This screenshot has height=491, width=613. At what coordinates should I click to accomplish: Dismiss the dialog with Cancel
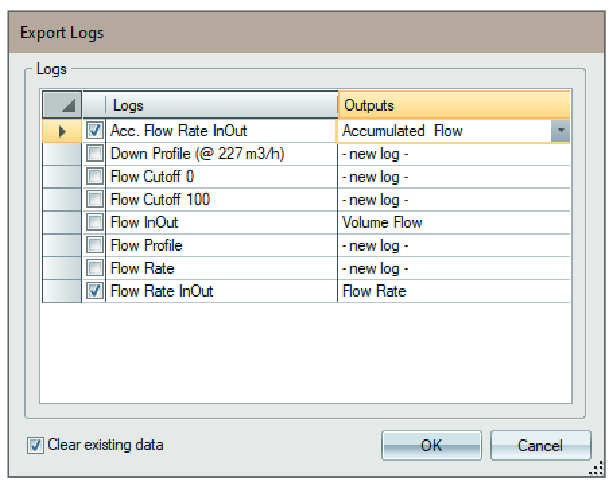[540, 445]
